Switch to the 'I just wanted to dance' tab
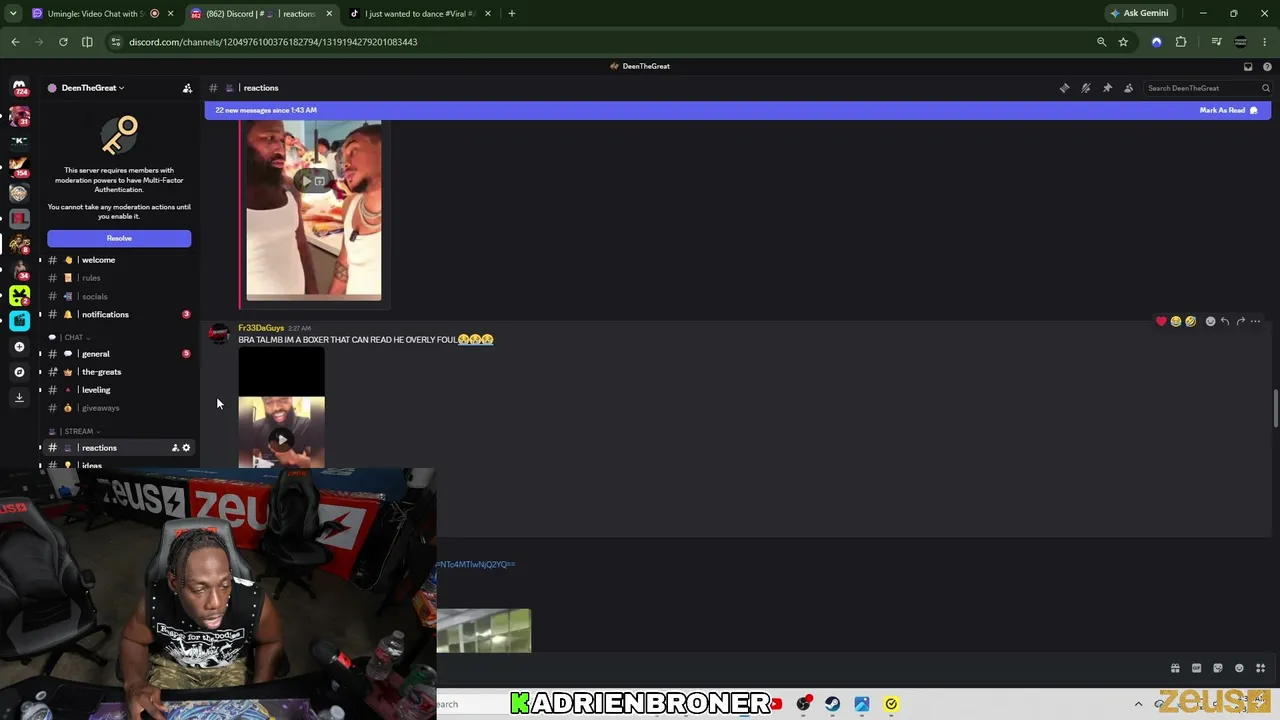 pos(419,14)
